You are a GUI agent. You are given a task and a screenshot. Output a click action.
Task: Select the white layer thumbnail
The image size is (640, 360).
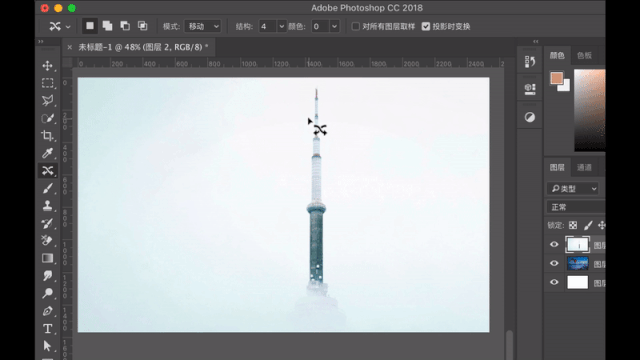[x=578, y=282]
